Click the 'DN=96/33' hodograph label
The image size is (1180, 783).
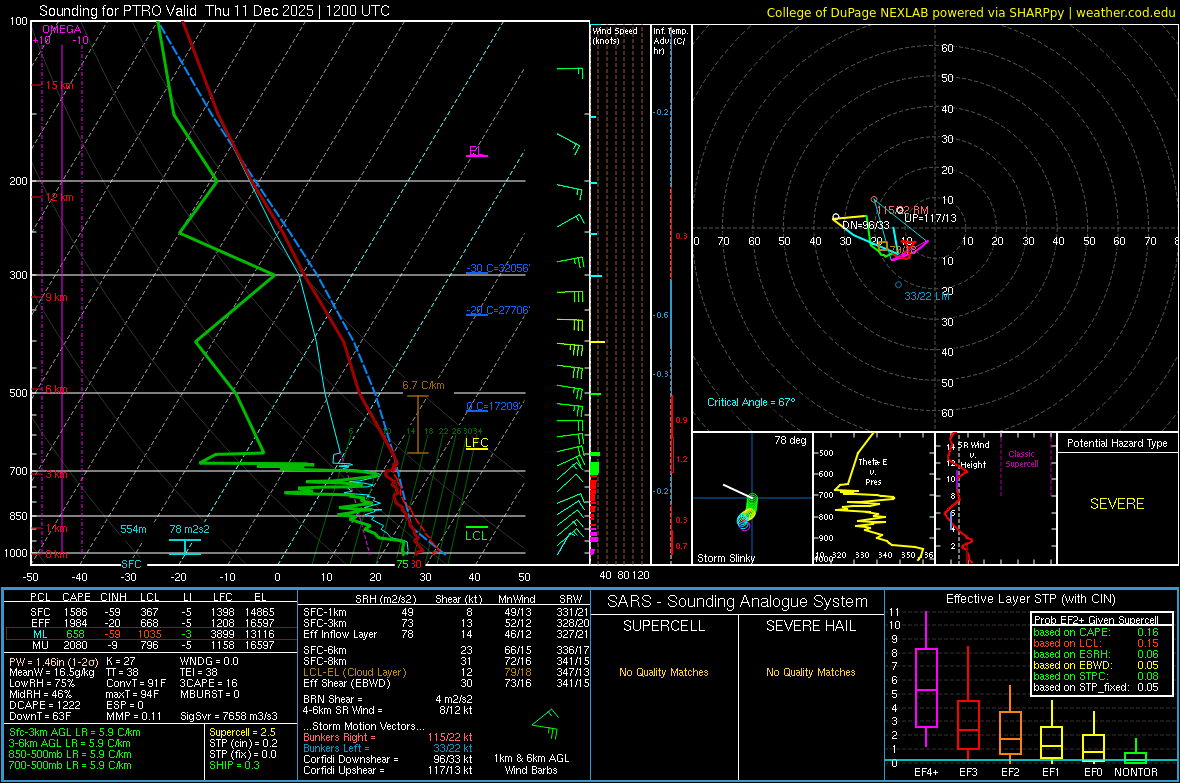point(865,225)
